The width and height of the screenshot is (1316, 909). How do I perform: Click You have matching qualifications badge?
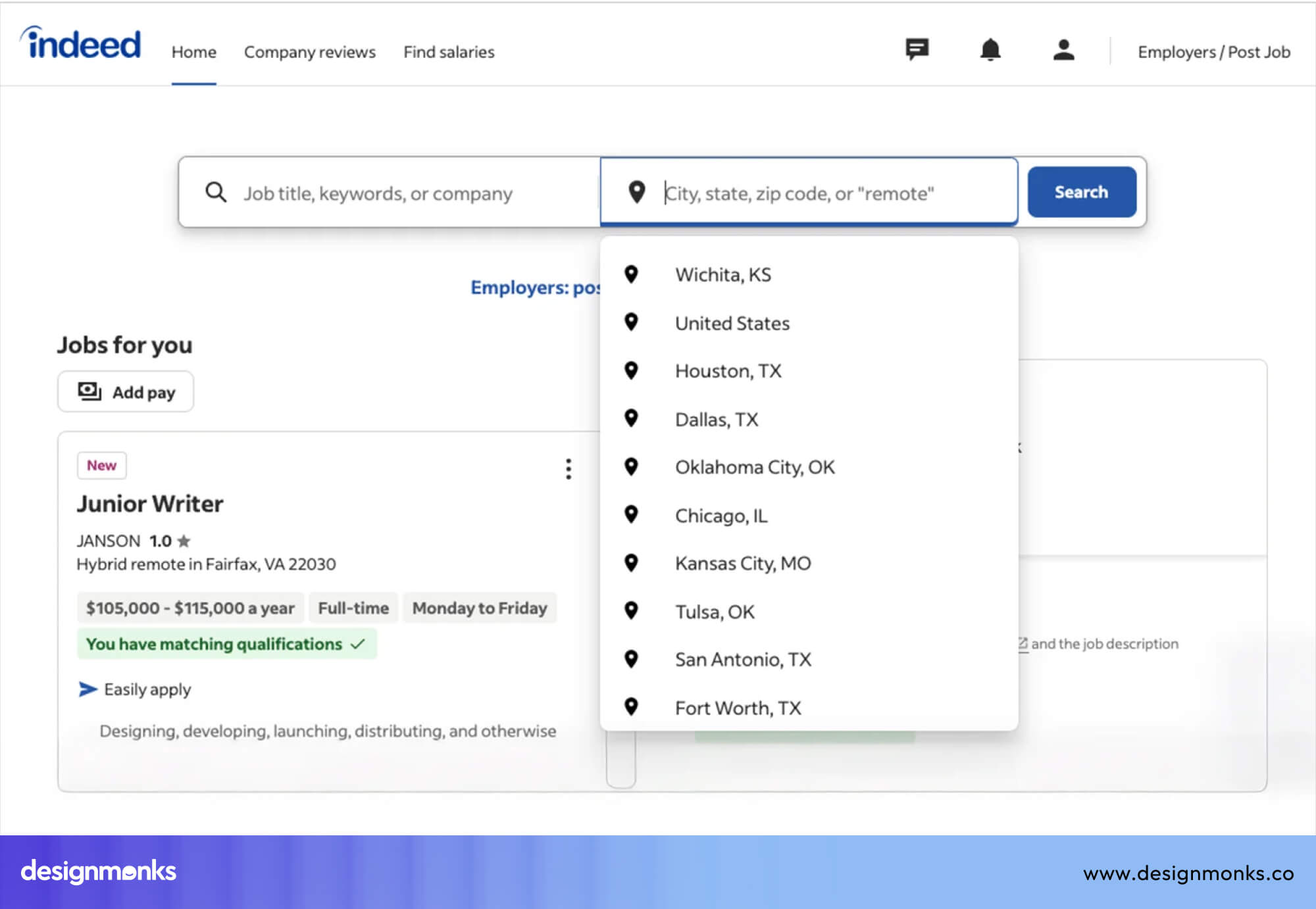click(226, 644)
